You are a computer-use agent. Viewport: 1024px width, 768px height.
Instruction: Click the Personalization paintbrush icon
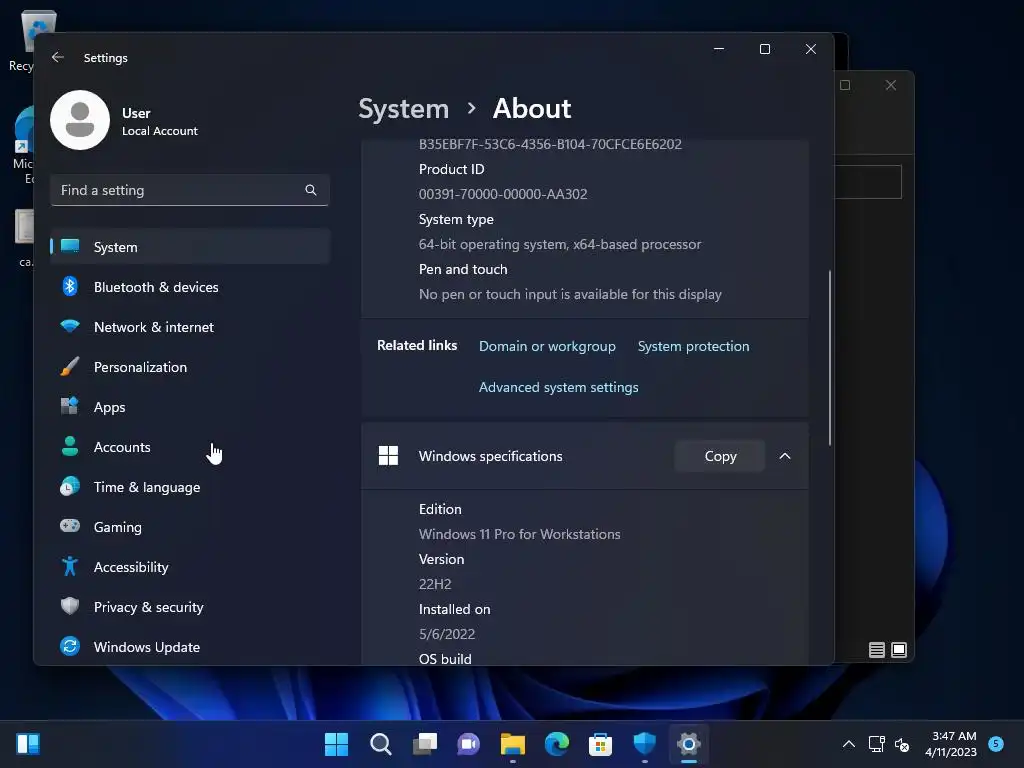(x=70, y=366)
